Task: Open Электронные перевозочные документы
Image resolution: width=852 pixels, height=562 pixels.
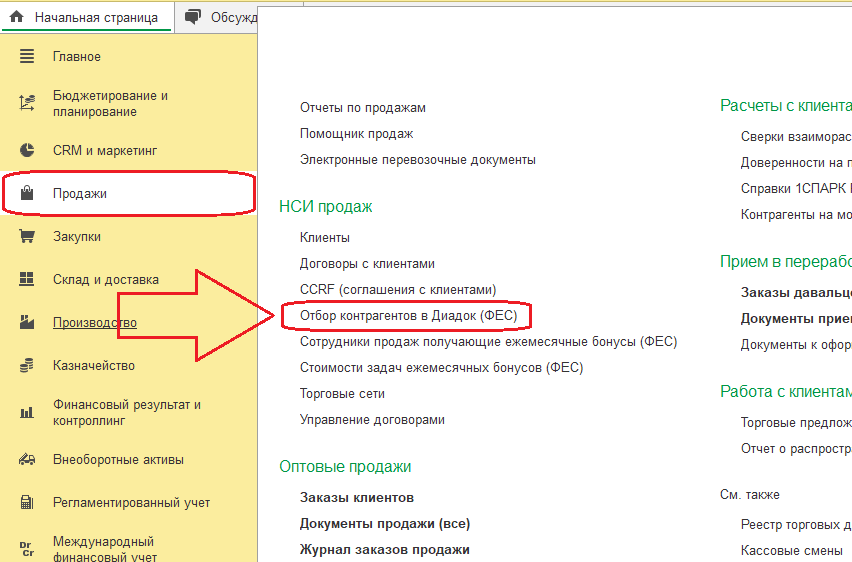Action: [x=417, y=160]
